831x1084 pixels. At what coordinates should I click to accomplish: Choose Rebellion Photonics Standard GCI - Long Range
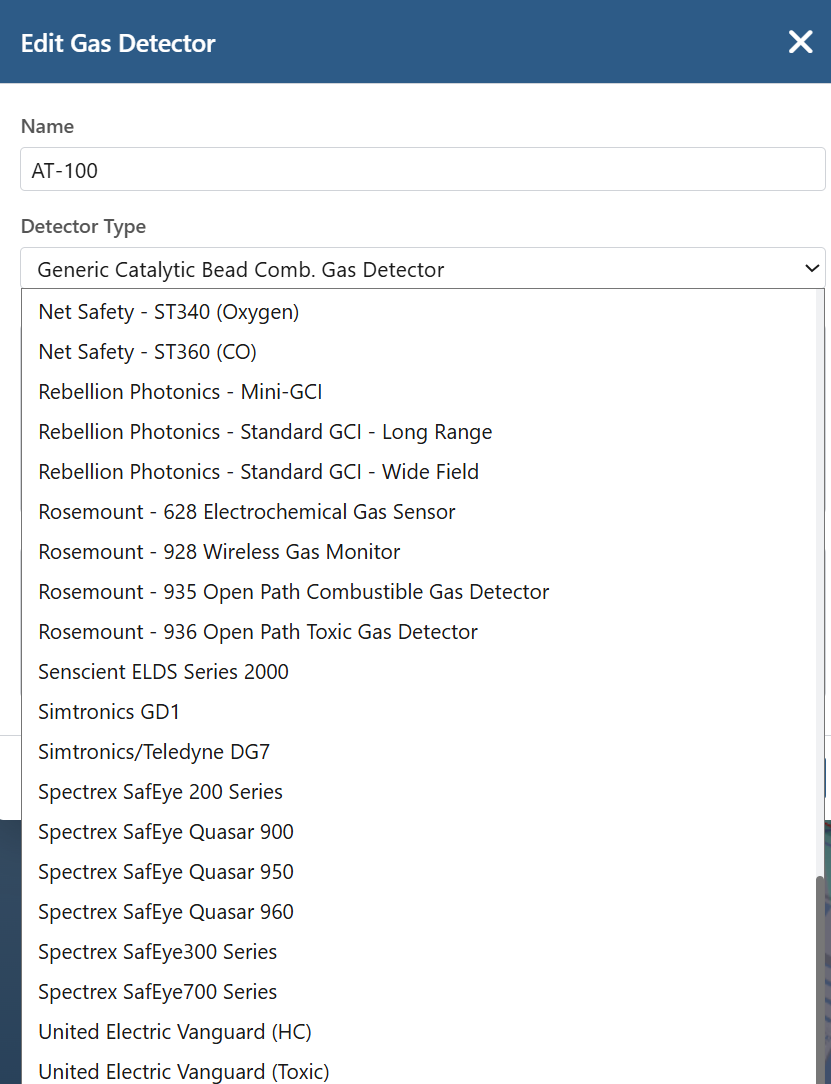pos(419,432)
